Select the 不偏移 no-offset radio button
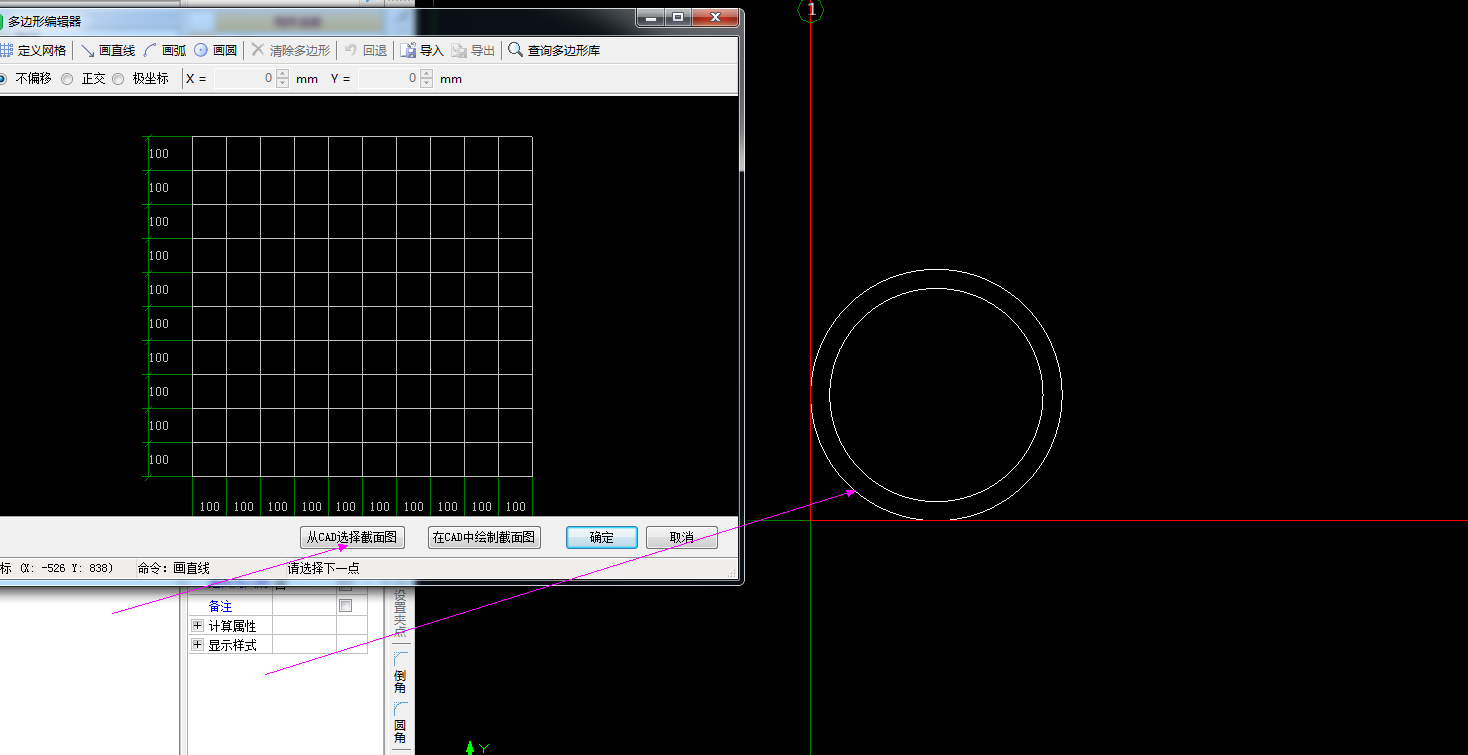Image resolution: width=1468 pixels, height=755 pixels. pos(1,78)
